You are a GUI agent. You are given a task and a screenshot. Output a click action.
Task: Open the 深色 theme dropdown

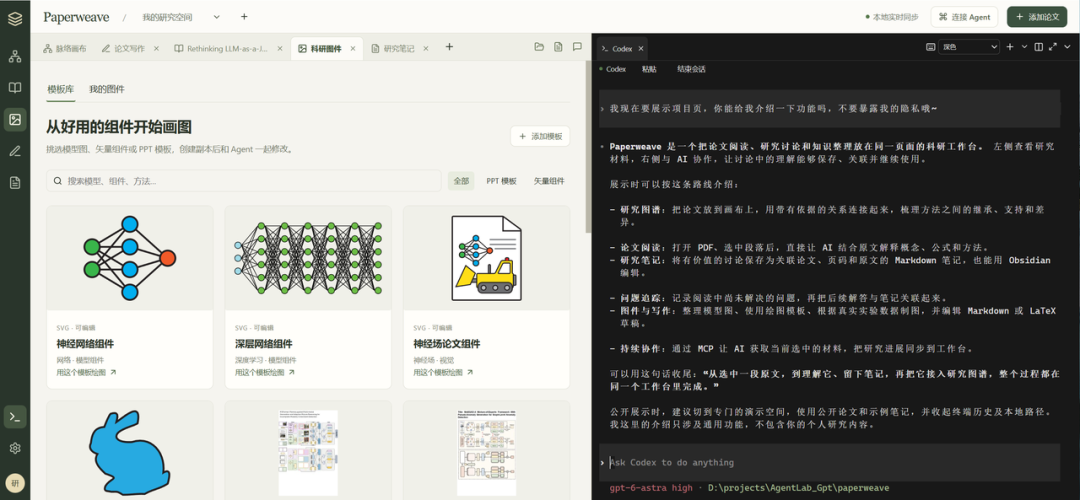pos(970,47)
